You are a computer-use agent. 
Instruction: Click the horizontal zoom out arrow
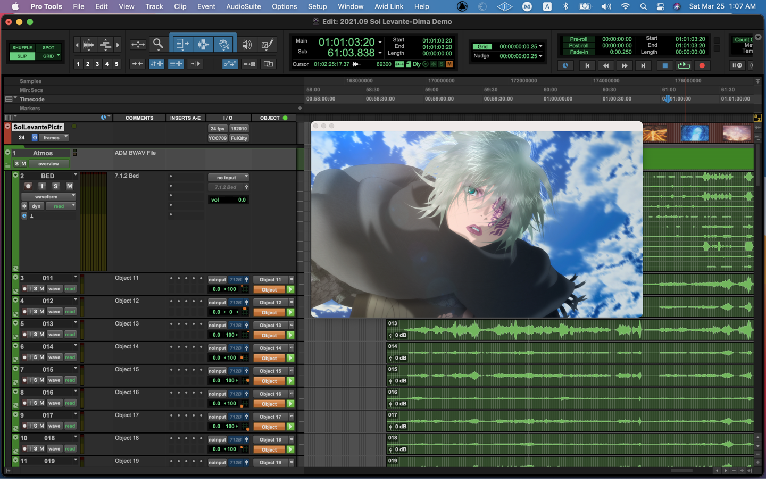[x=77, y=45]
